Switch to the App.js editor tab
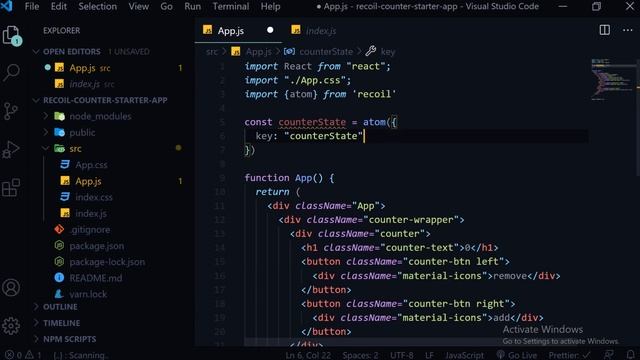This screenshot has height=360, width=640. (x=238, y=31)
